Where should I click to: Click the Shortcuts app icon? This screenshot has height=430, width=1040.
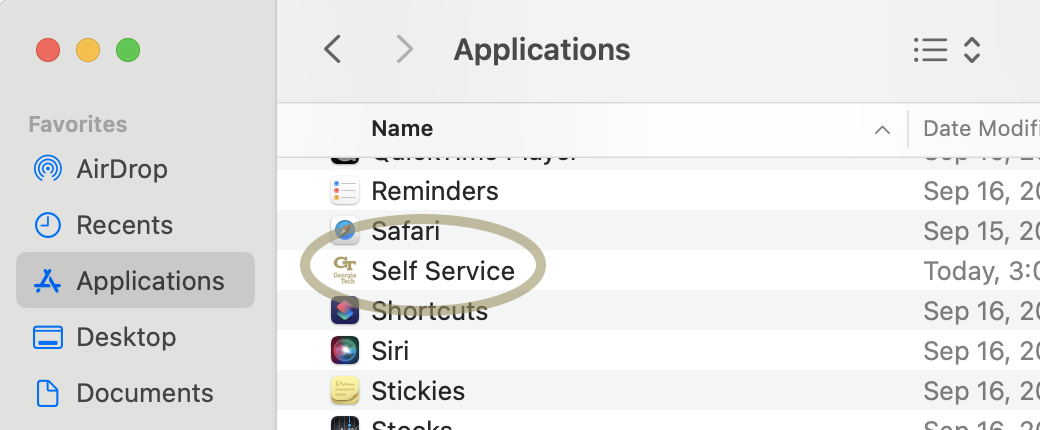coord(344,311)
